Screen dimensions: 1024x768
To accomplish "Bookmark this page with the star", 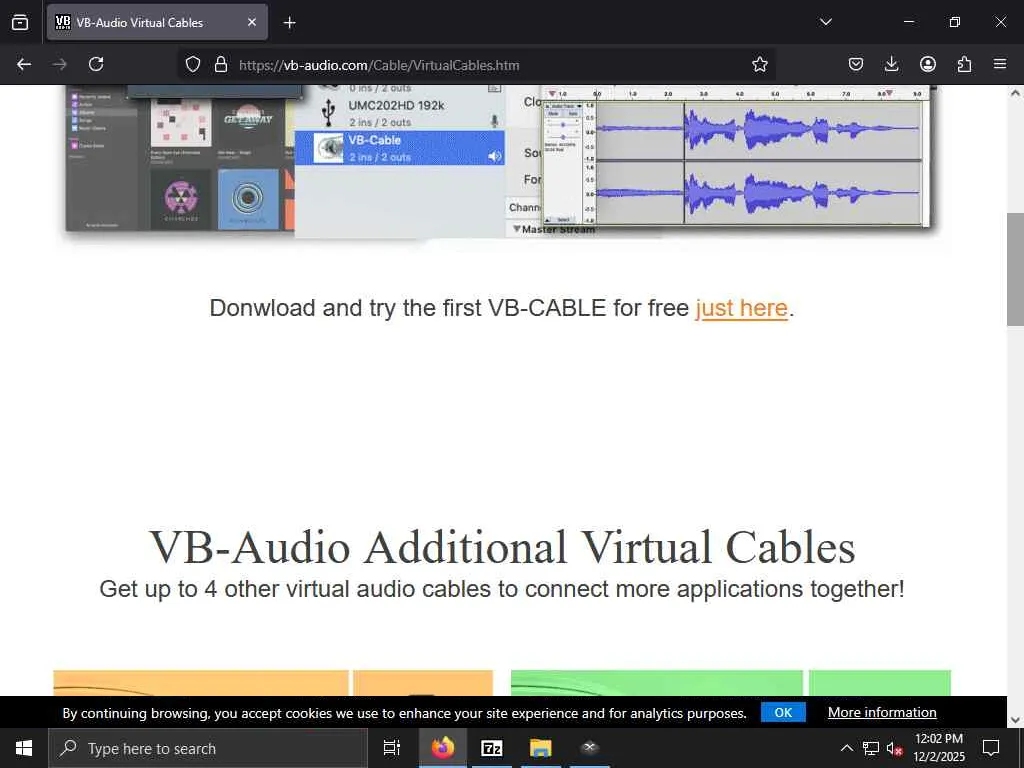I will (760, 64).
